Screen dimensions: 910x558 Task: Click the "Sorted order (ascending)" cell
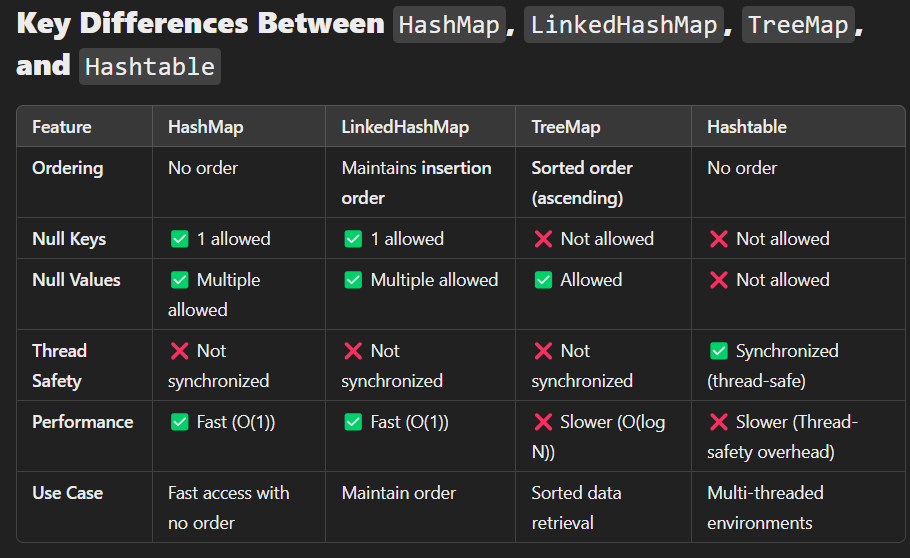pyautogui.click(x=582, y=183)
